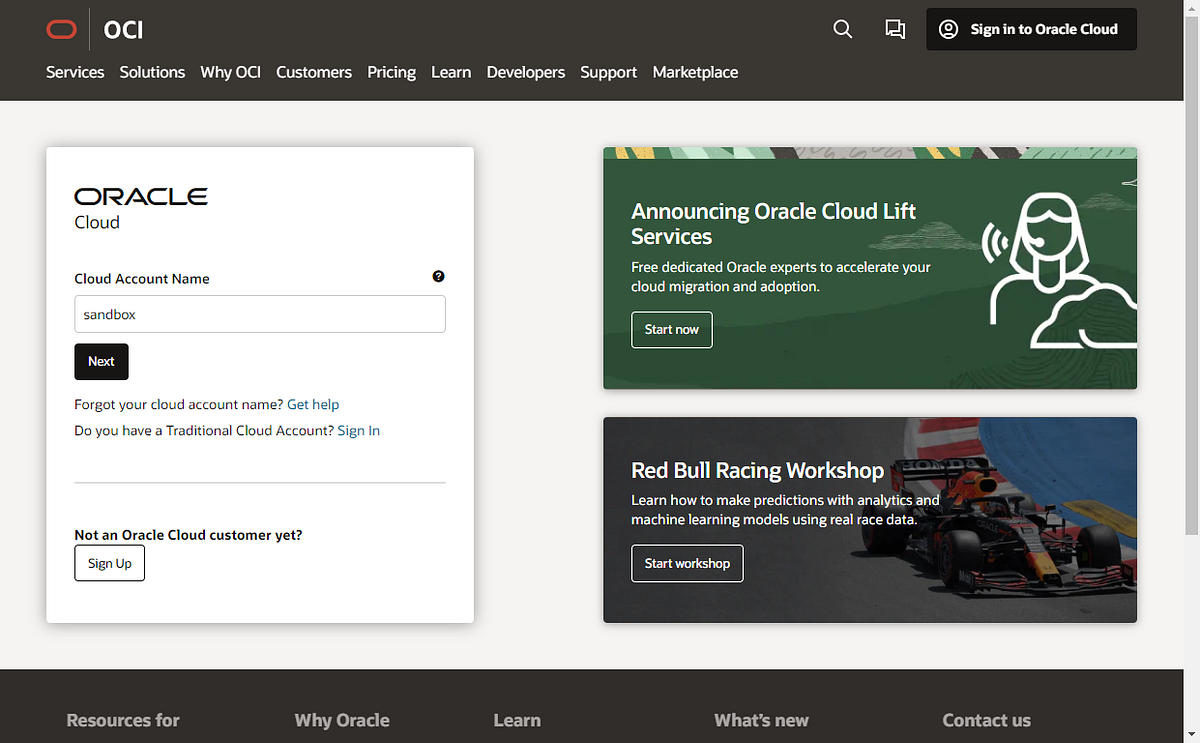Click Start now for Cloud Lift Services
This screenshot has height=743, width=1200.
(671, 329)
